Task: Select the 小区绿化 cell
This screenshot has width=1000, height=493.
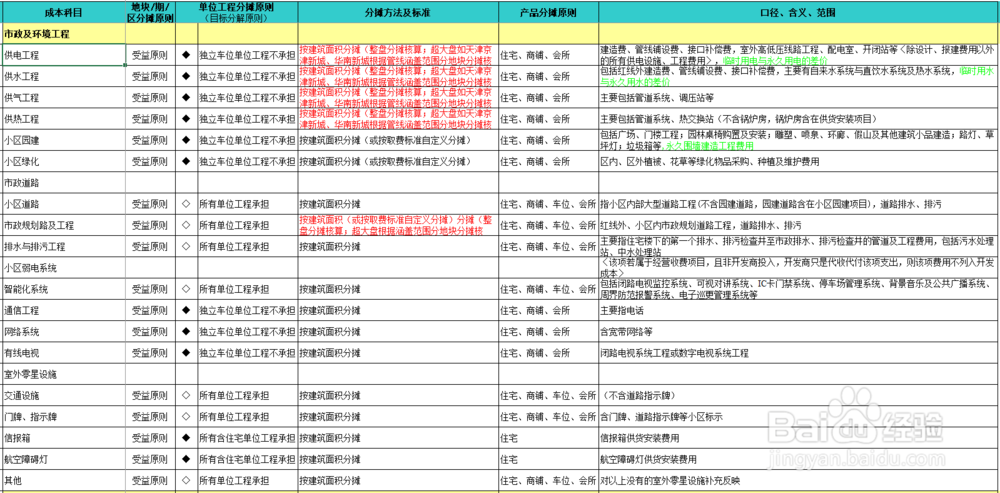Action: pos(62,161)
